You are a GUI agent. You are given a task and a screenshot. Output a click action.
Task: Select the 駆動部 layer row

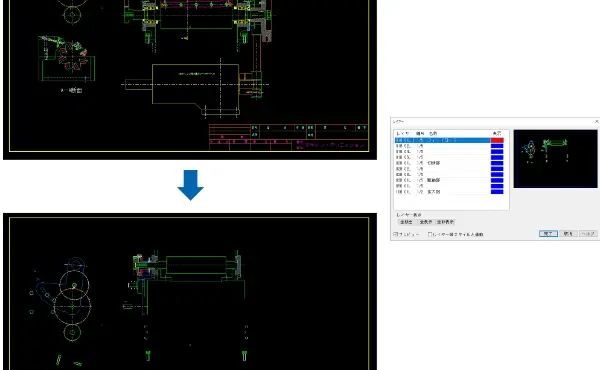click(x=443, y=180)
